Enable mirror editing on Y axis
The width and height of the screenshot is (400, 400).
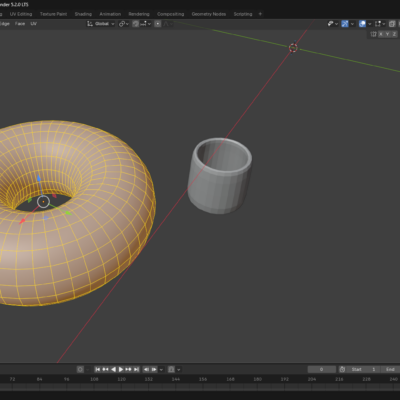click(x=387, y=34)
